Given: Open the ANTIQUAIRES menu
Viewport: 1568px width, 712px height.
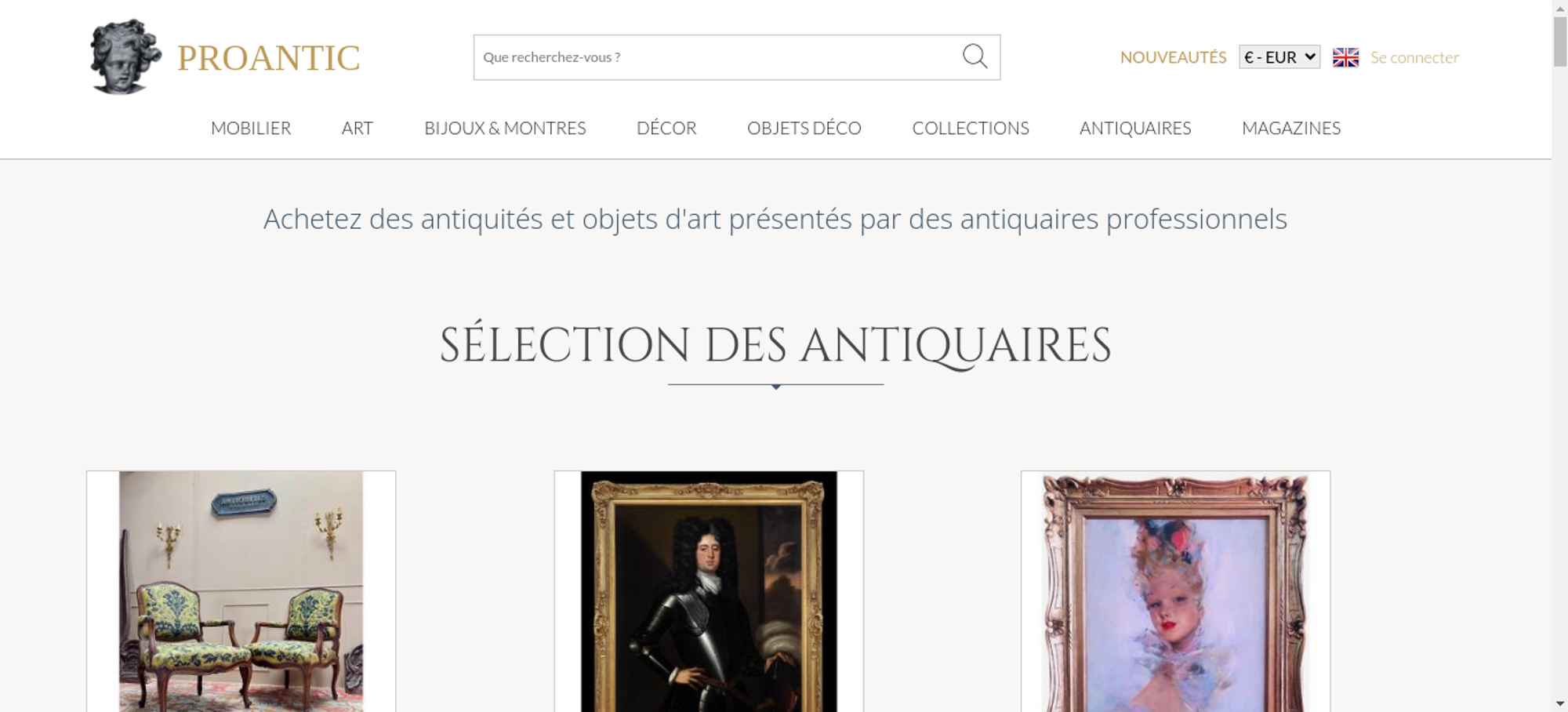Looking at the screenshot, I should pos(1135,128).
